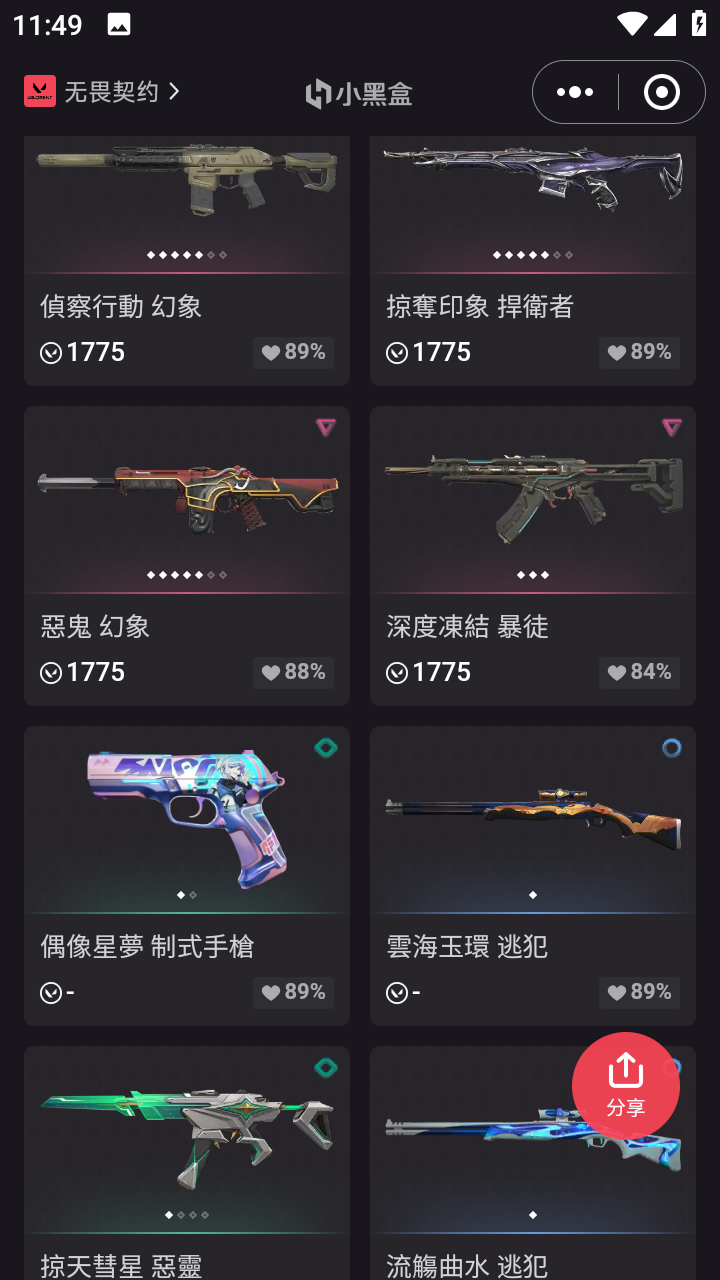Tap the pink rarity triangle on 惡鬼 幻象
The image size is (720, 1280).
coord(325,427)
